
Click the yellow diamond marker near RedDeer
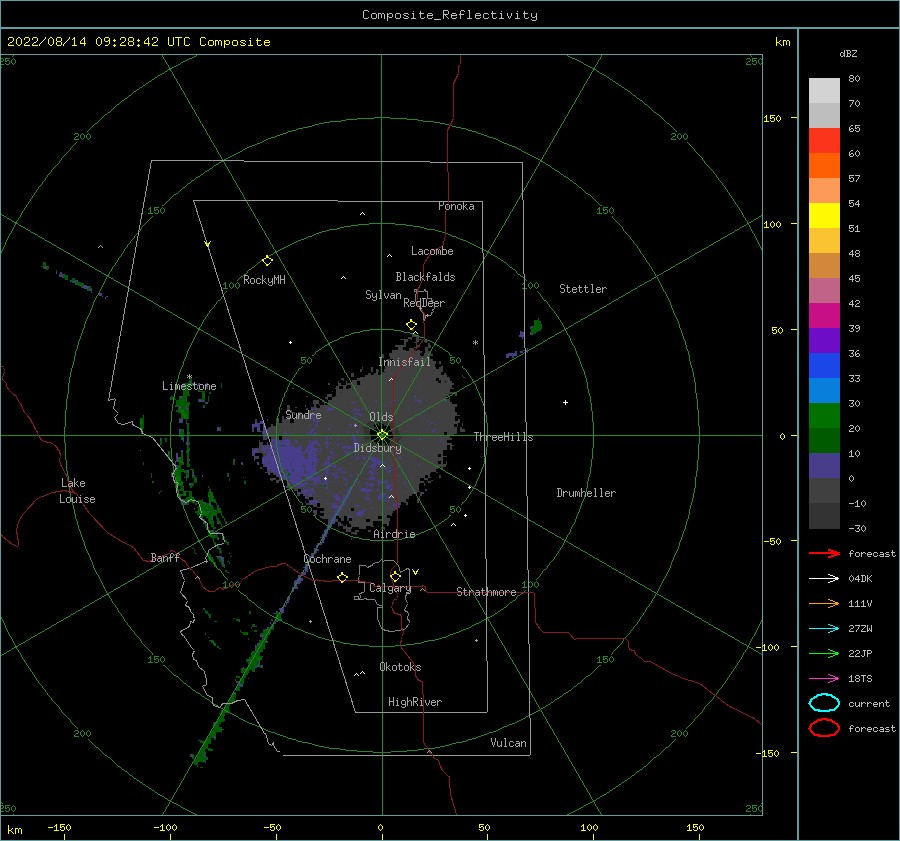[412, 325]
